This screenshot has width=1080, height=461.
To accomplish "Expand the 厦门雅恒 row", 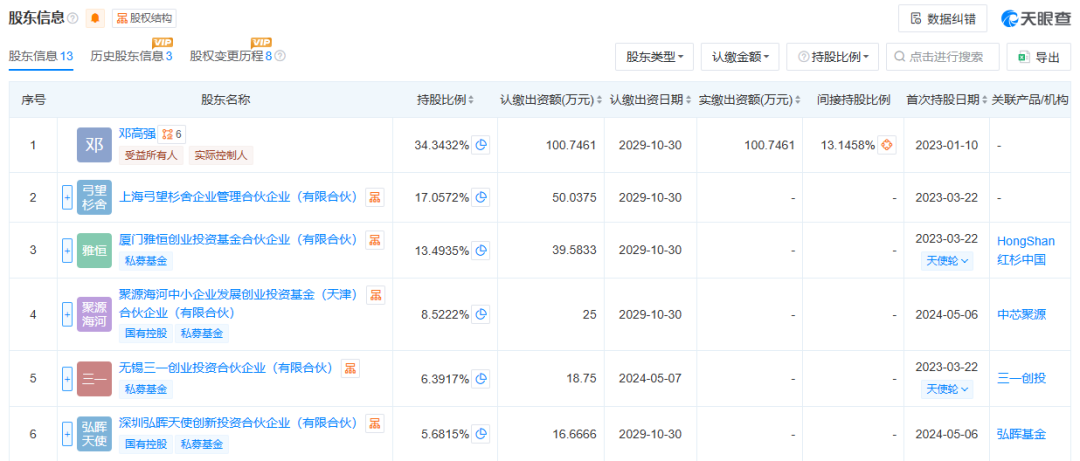I will point(68,250).
